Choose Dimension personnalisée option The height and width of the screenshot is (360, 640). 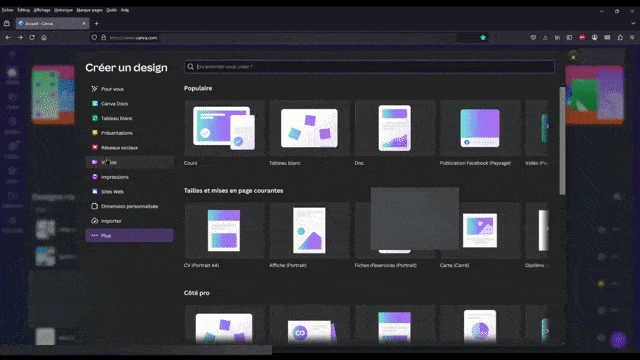click(x=129, y=206)
